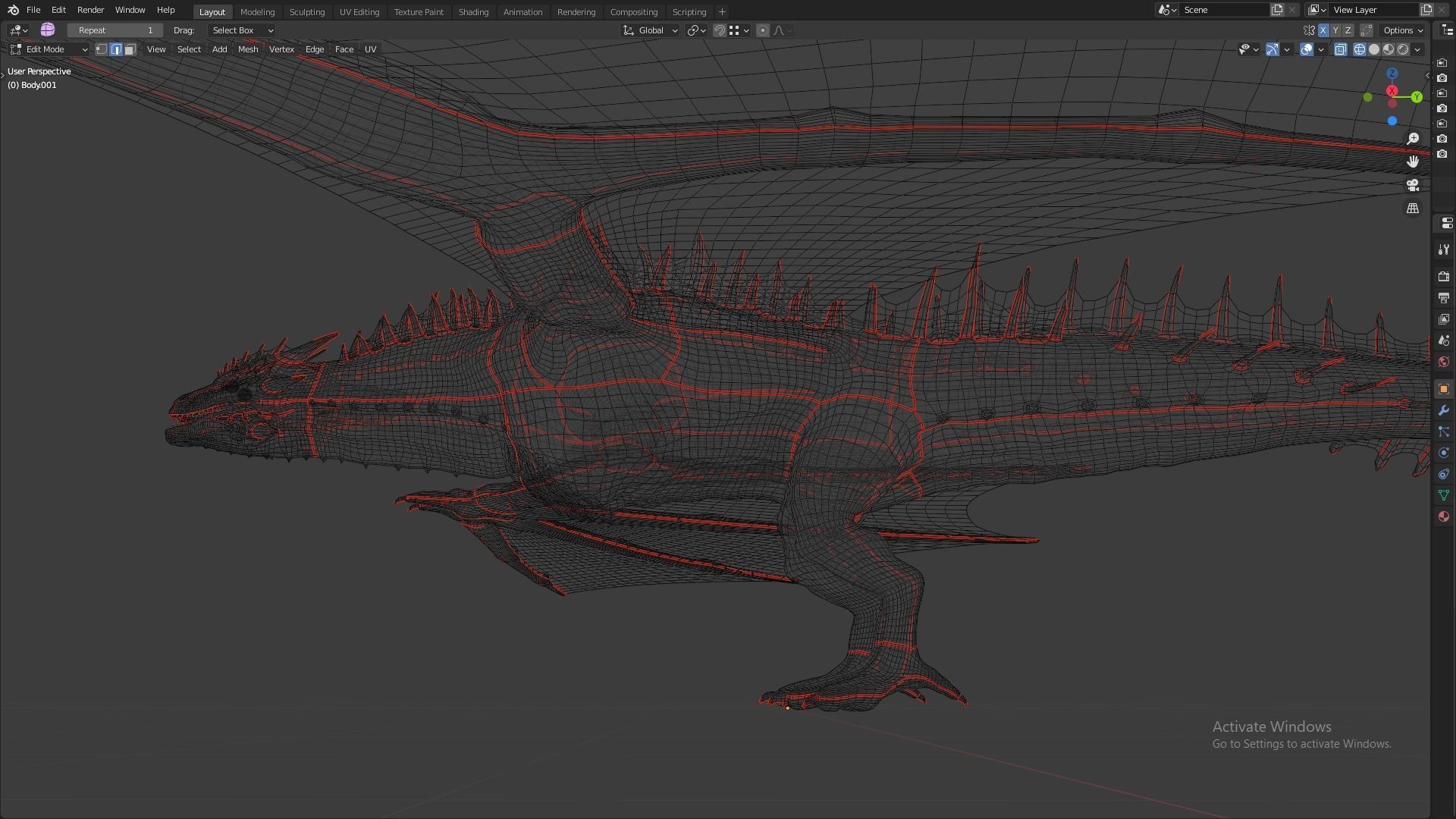This screenshot has height=819, width=1456.
Task: Click the View Layer name field
Action: (x=1374, y=10)
